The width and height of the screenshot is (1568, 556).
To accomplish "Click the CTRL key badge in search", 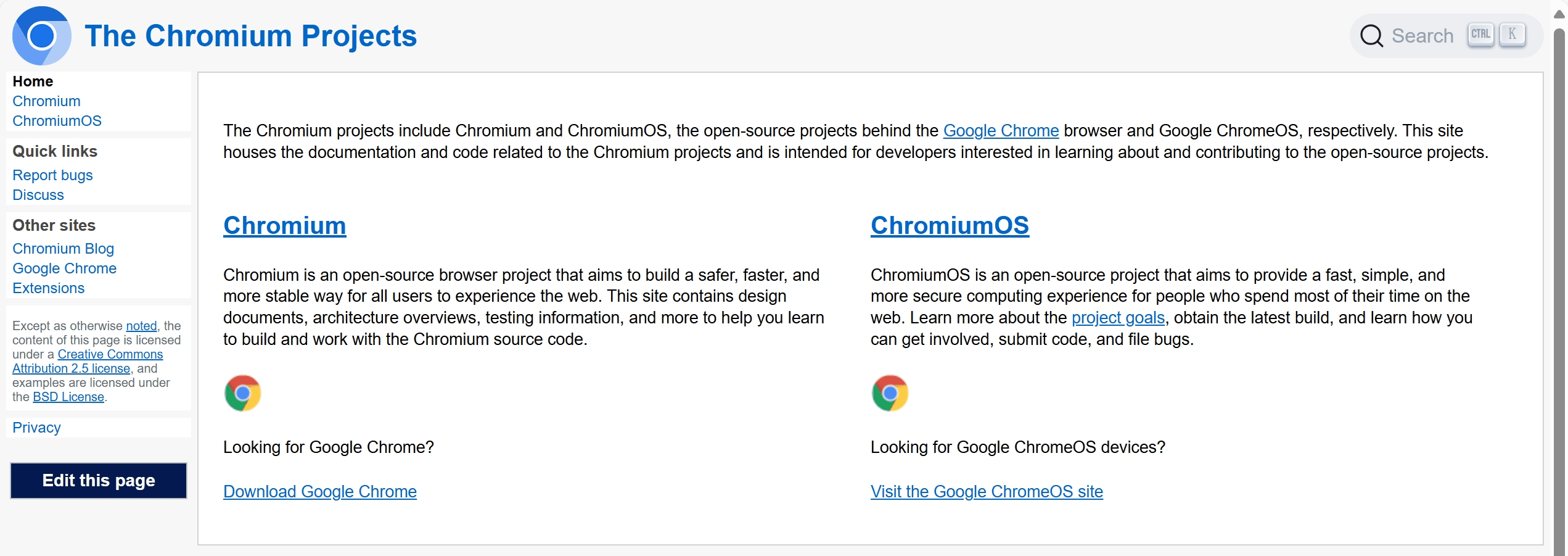I will point(1480,35).
